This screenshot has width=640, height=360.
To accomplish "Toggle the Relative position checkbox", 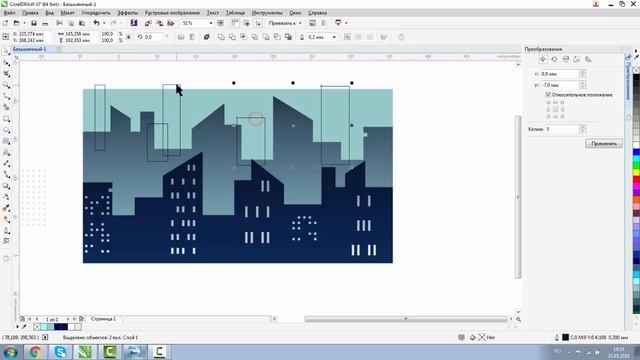I will tap(548, 95).
